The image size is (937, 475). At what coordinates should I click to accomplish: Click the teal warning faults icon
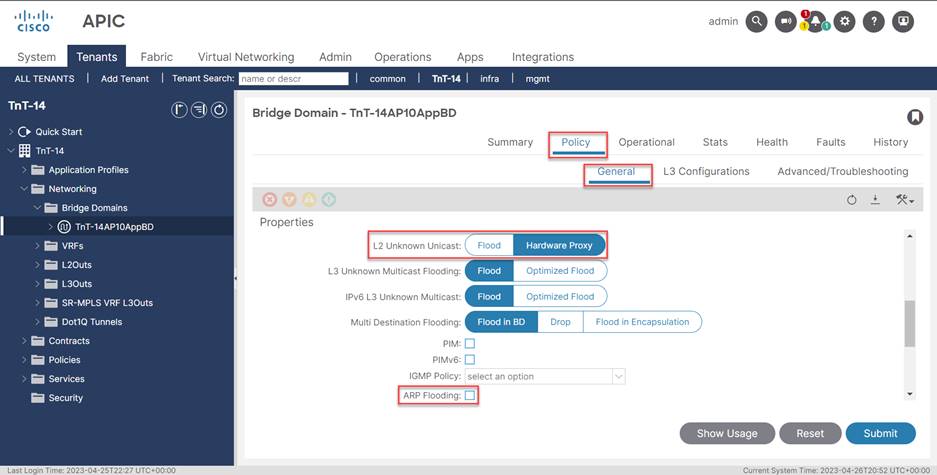pyautogui.click(x=329, y=200)
